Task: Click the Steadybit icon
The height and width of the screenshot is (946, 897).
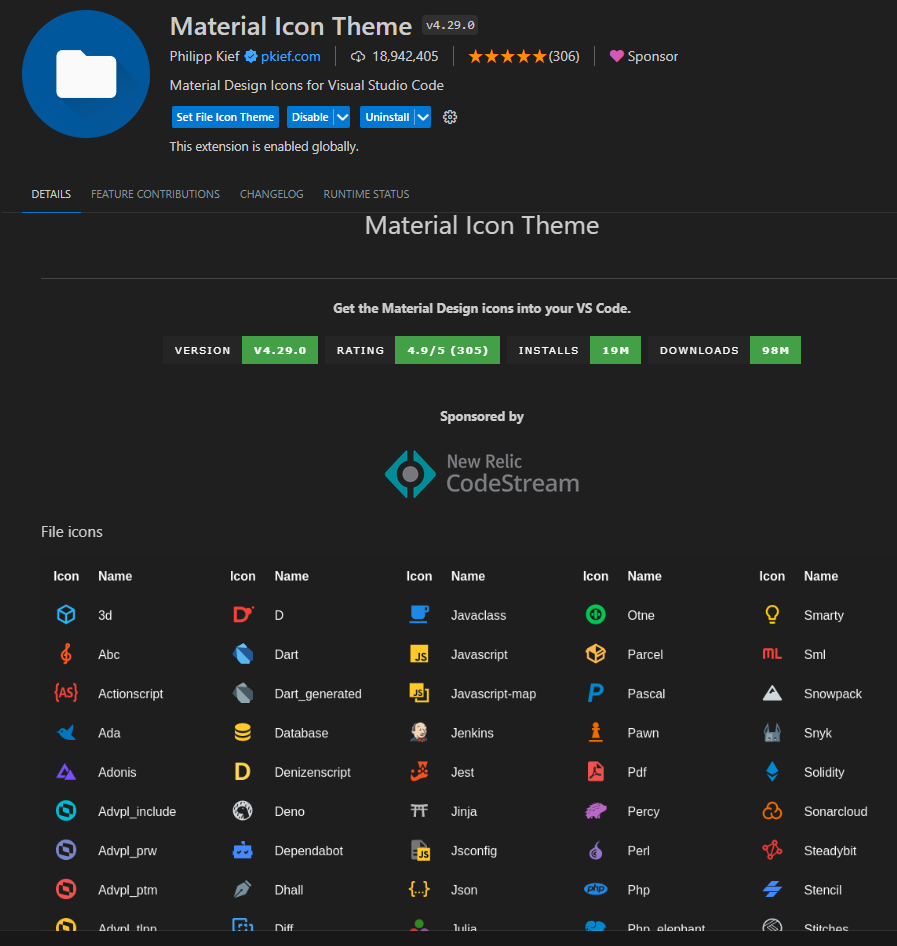Action: click(772, 850)
